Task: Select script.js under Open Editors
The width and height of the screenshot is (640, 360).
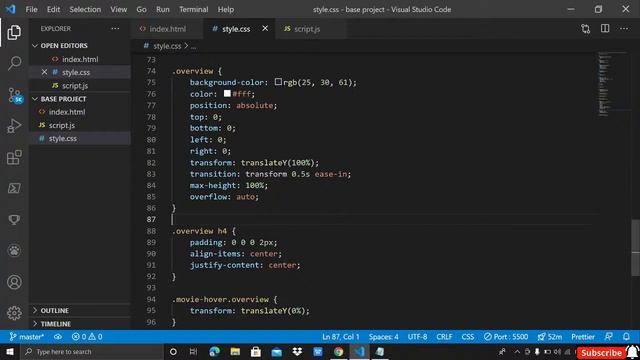Action: pyautogui.click(x=75, y=86)
